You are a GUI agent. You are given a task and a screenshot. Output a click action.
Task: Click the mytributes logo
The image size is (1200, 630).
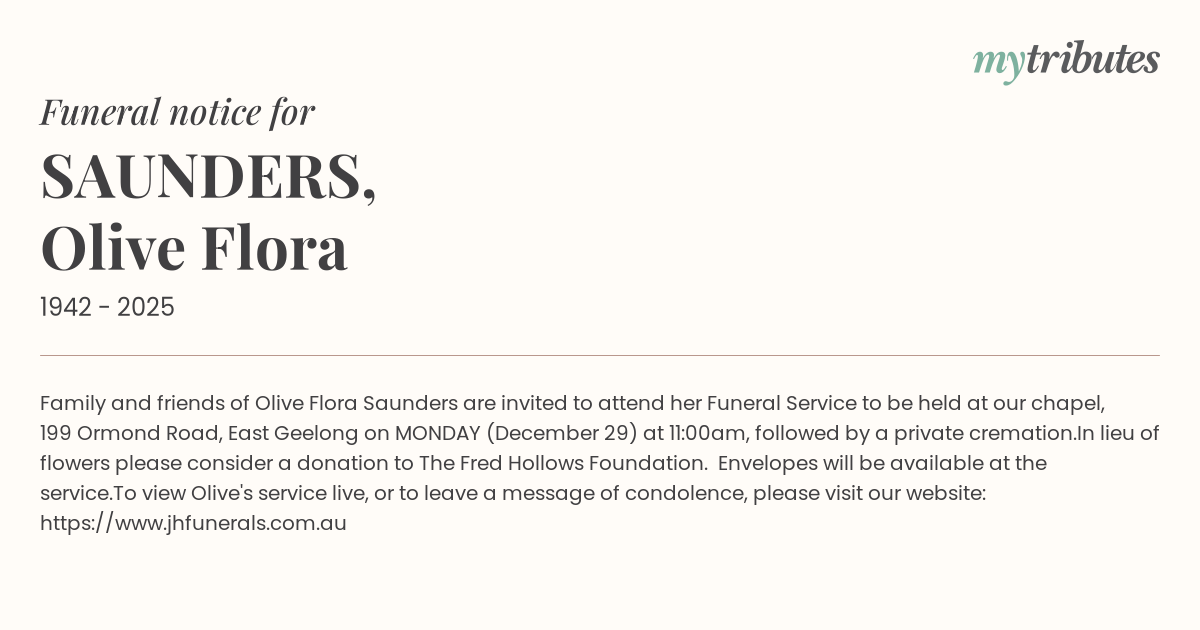(x=1066, y=60)
